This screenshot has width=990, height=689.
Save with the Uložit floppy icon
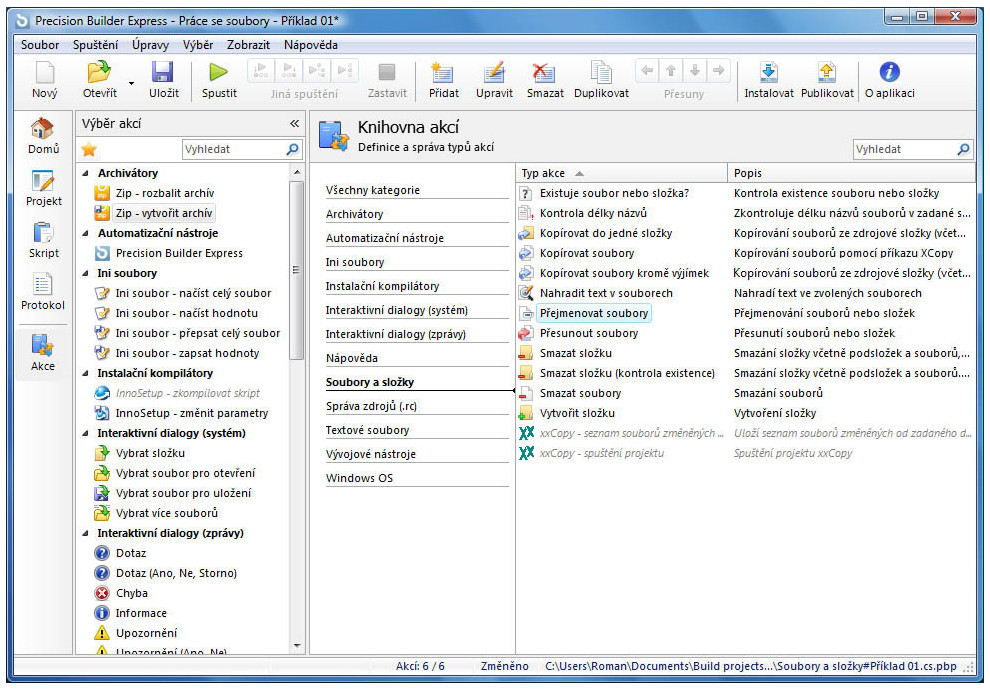[163, 72]
